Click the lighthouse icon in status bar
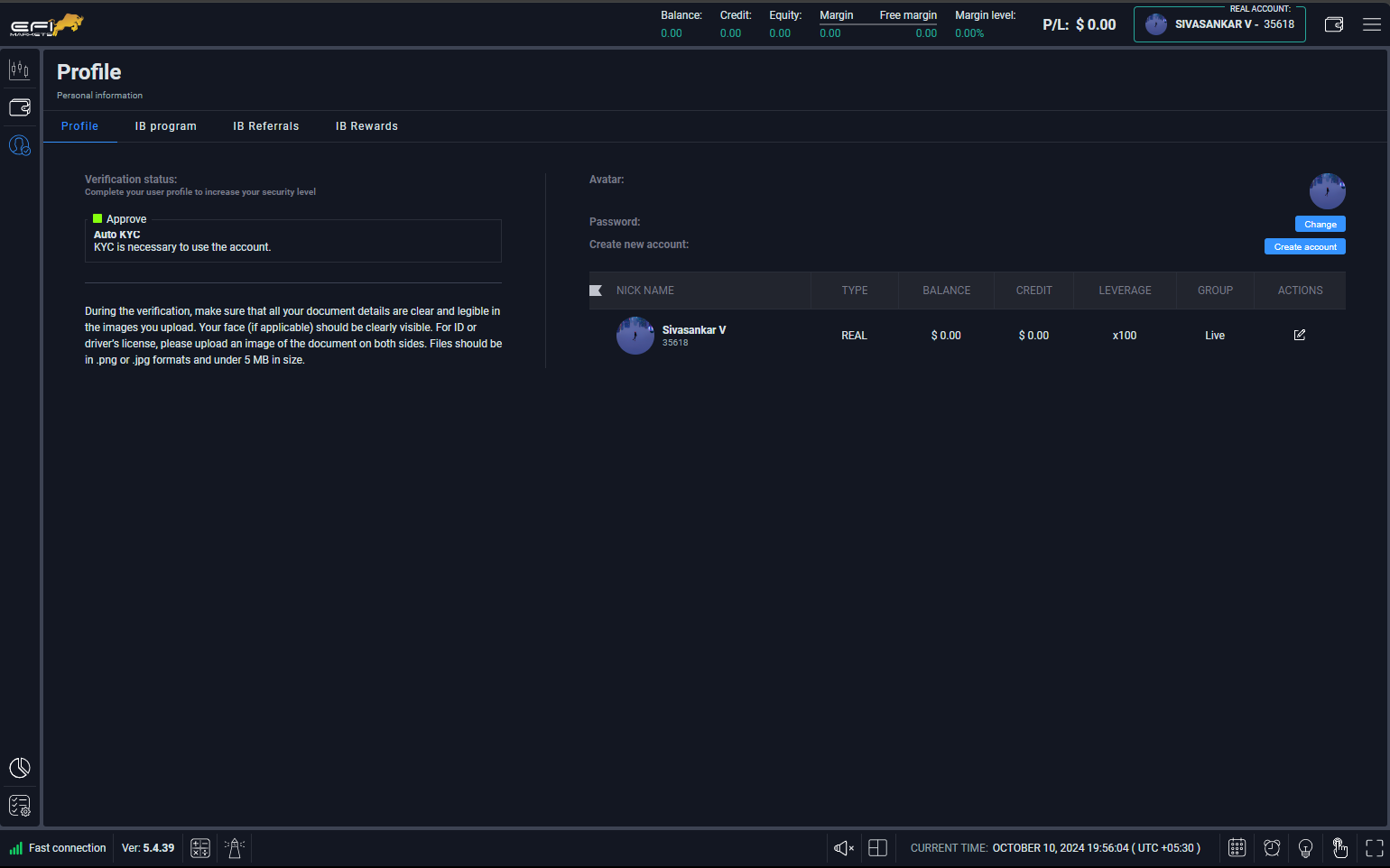Image resolution: width=1390 pixels, height=868 pixels. pos(235,848)
